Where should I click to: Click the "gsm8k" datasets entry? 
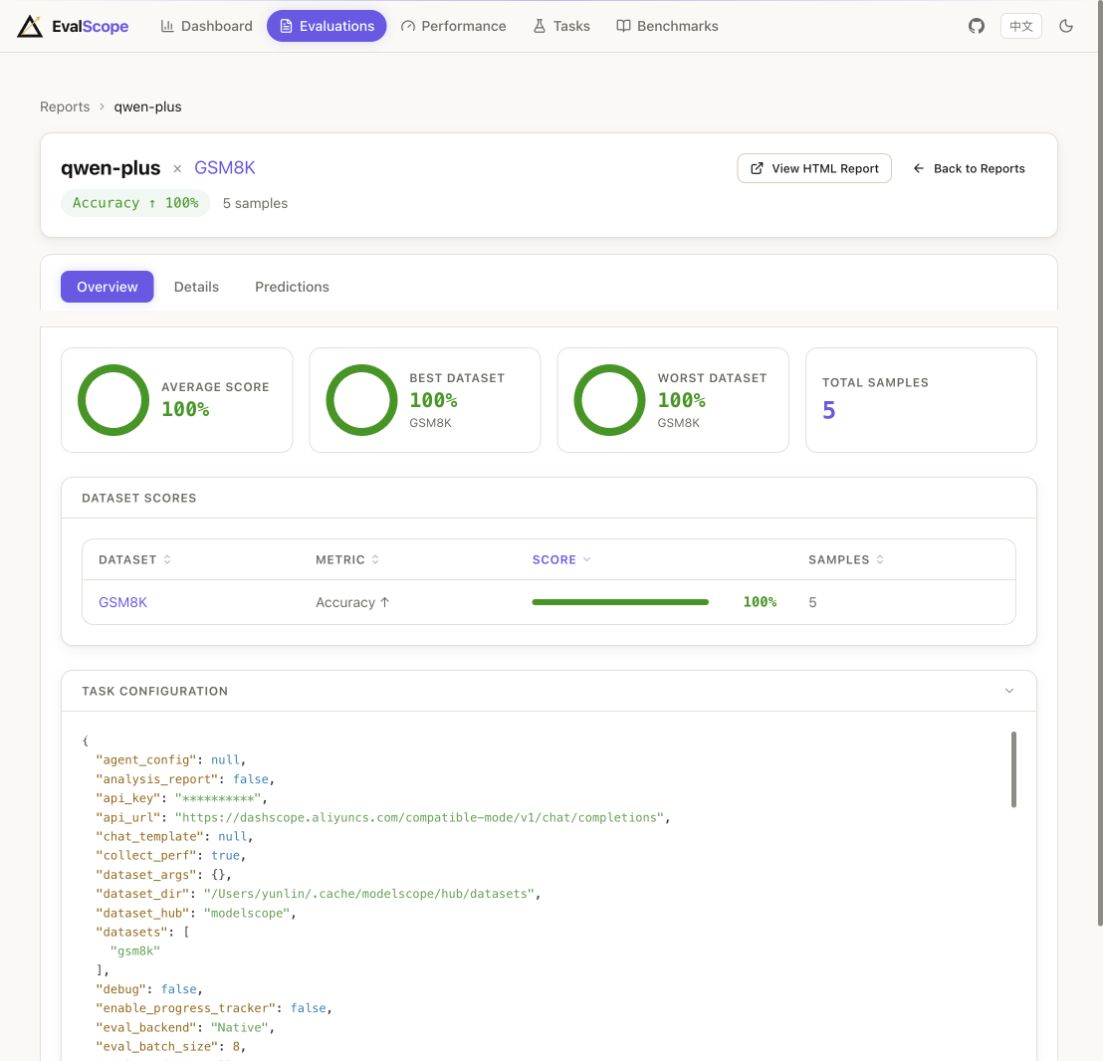coord(135,951)
